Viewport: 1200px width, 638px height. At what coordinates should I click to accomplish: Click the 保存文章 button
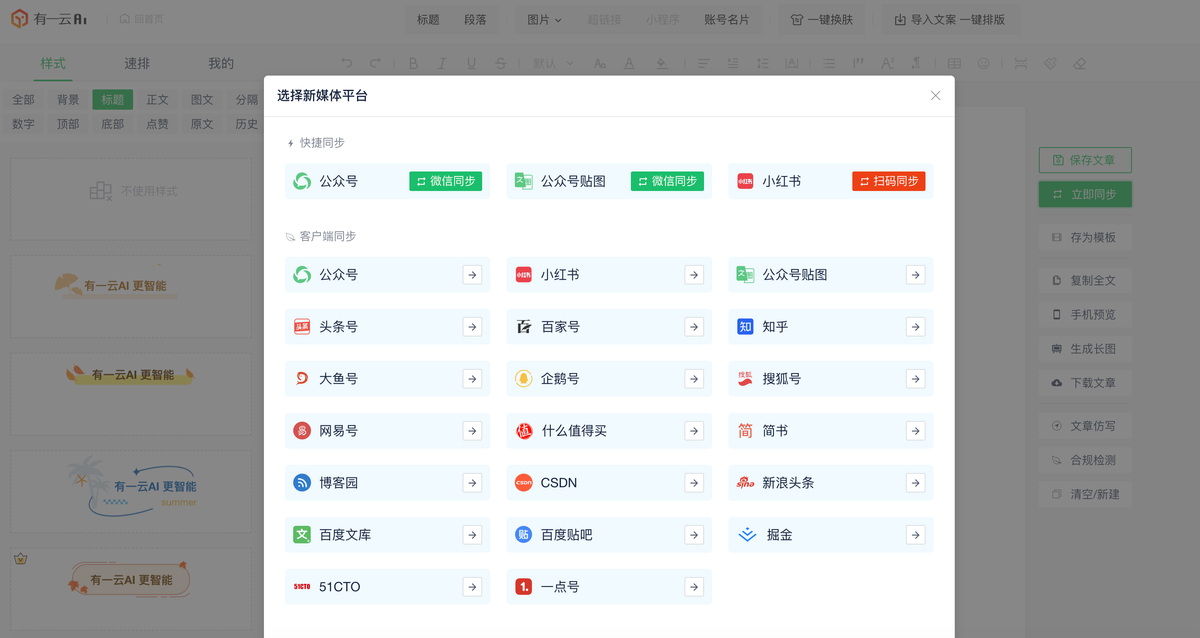(1085, 160)
